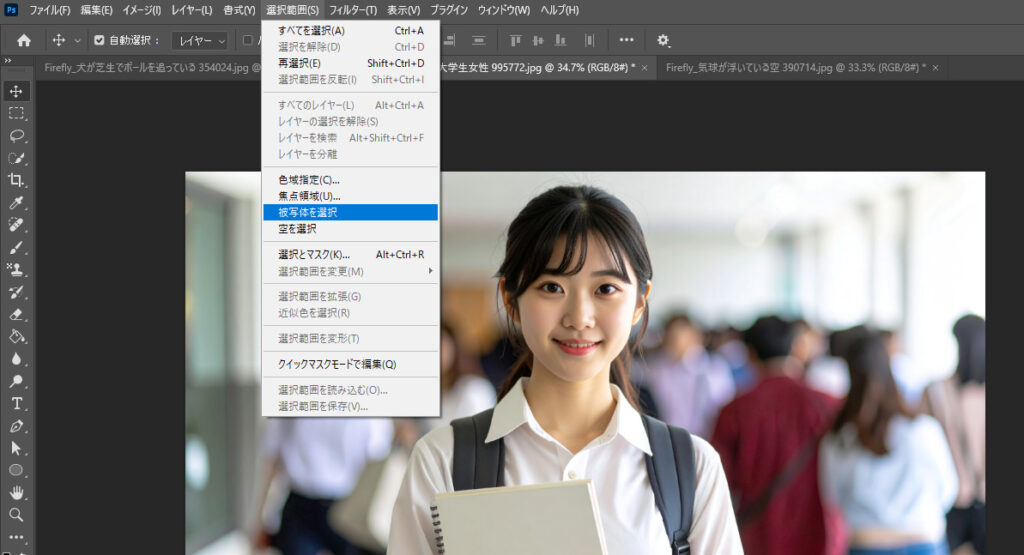This screenshot has width=1024, height=555.
Task: Choose 色域指定(C)... menu item
Action: [x=350, y=180]
